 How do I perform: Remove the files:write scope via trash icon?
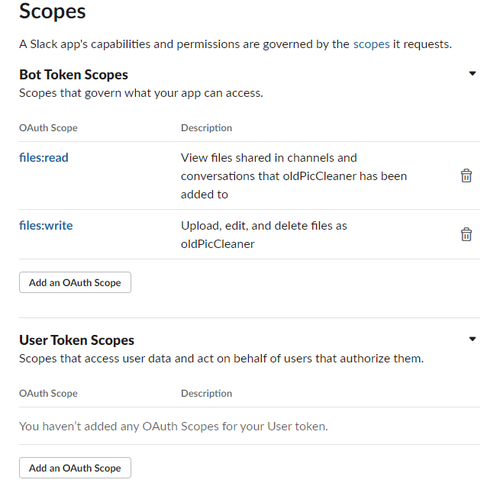coord(466,234)
